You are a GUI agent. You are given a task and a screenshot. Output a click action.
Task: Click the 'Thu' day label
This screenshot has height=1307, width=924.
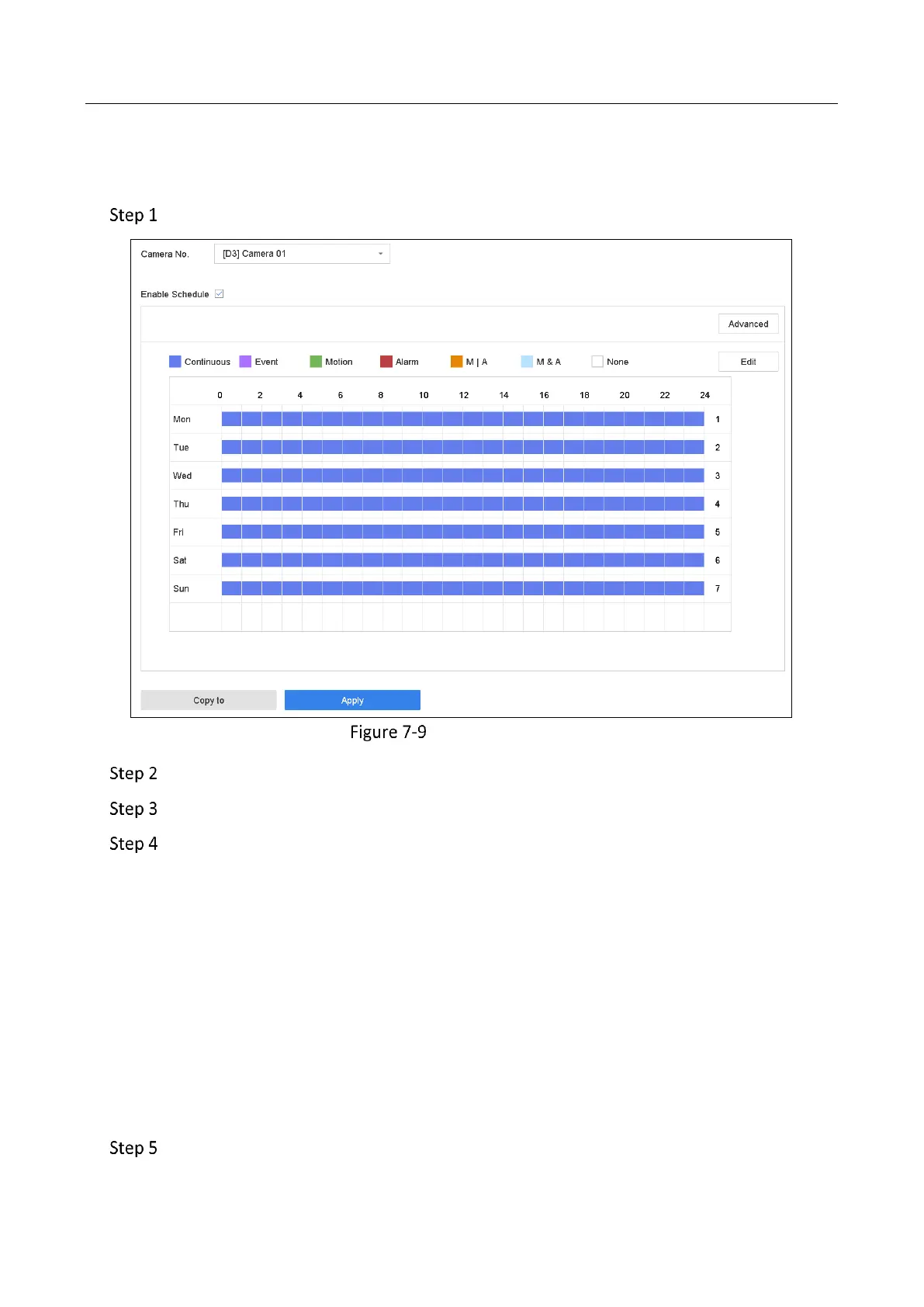(181, 504)
